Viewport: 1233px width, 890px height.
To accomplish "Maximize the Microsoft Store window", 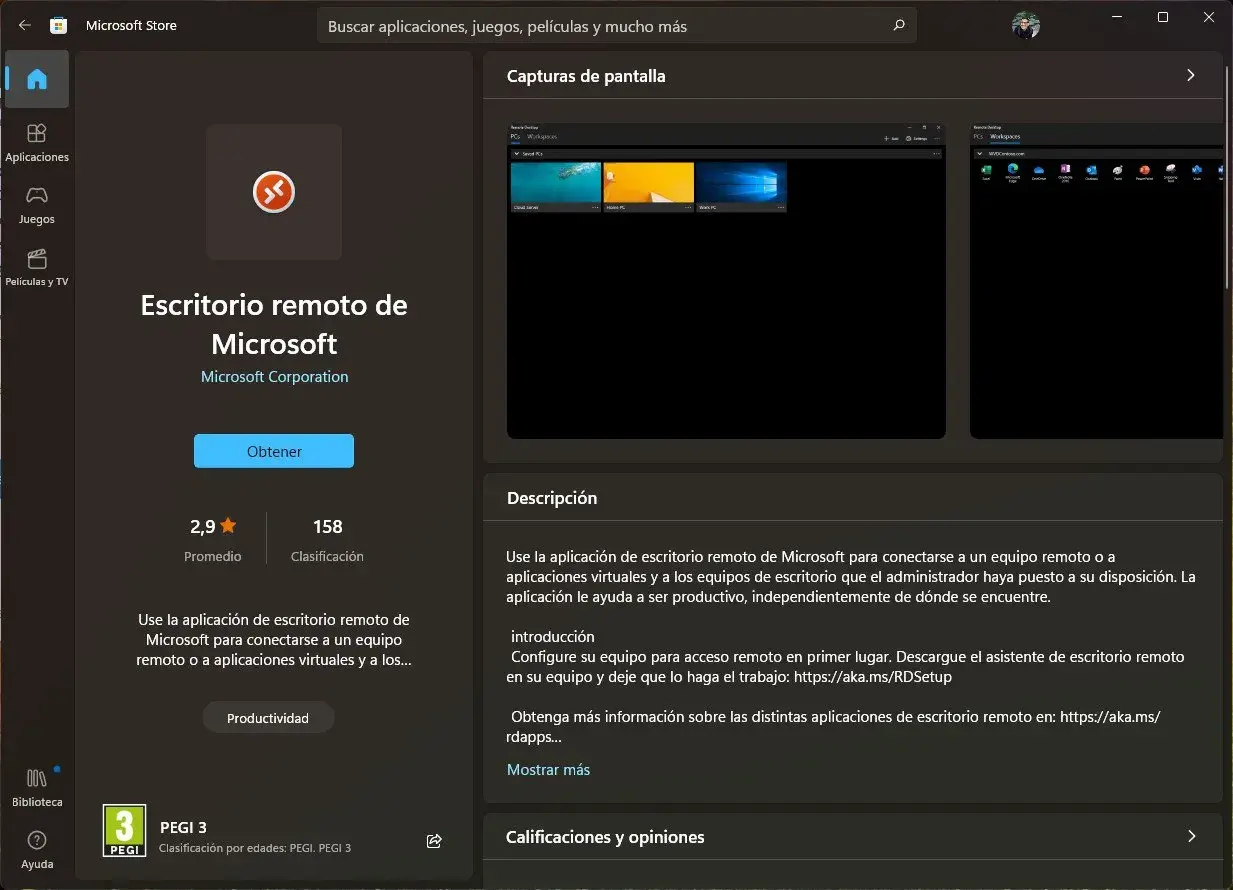I will (x=1163, y=17).
